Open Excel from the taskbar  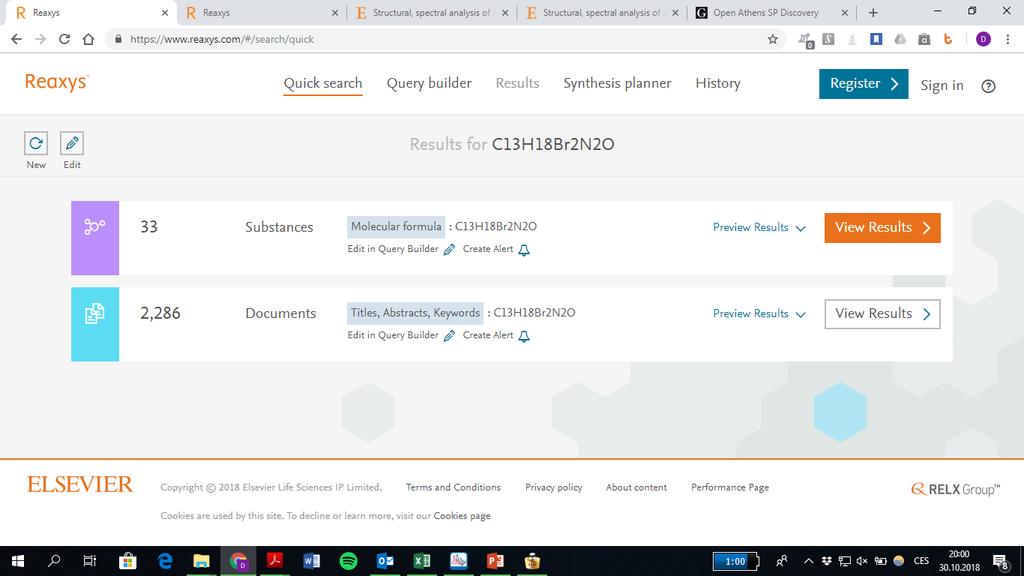(422, 561)
